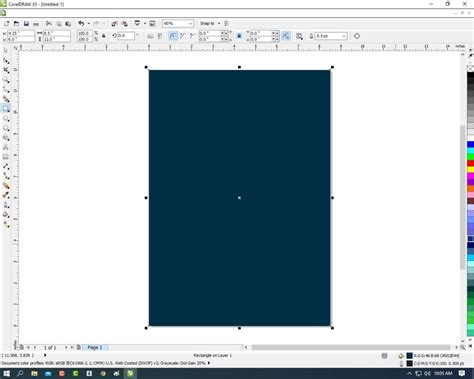
Task: Click the Print icon
Action: (x=36, y=23)
